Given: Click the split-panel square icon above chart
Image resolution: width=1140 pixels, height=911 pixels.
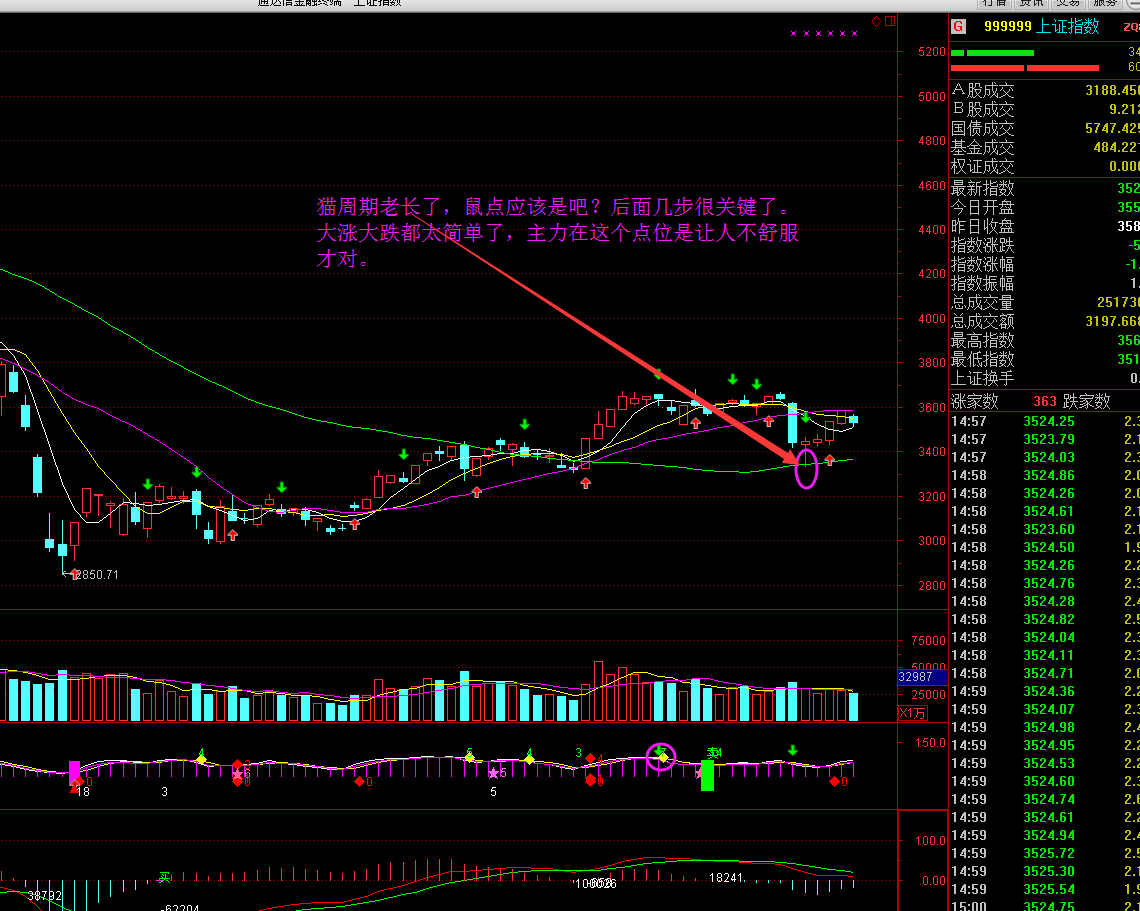Looking at the screenshot, I should click(888, 21).
